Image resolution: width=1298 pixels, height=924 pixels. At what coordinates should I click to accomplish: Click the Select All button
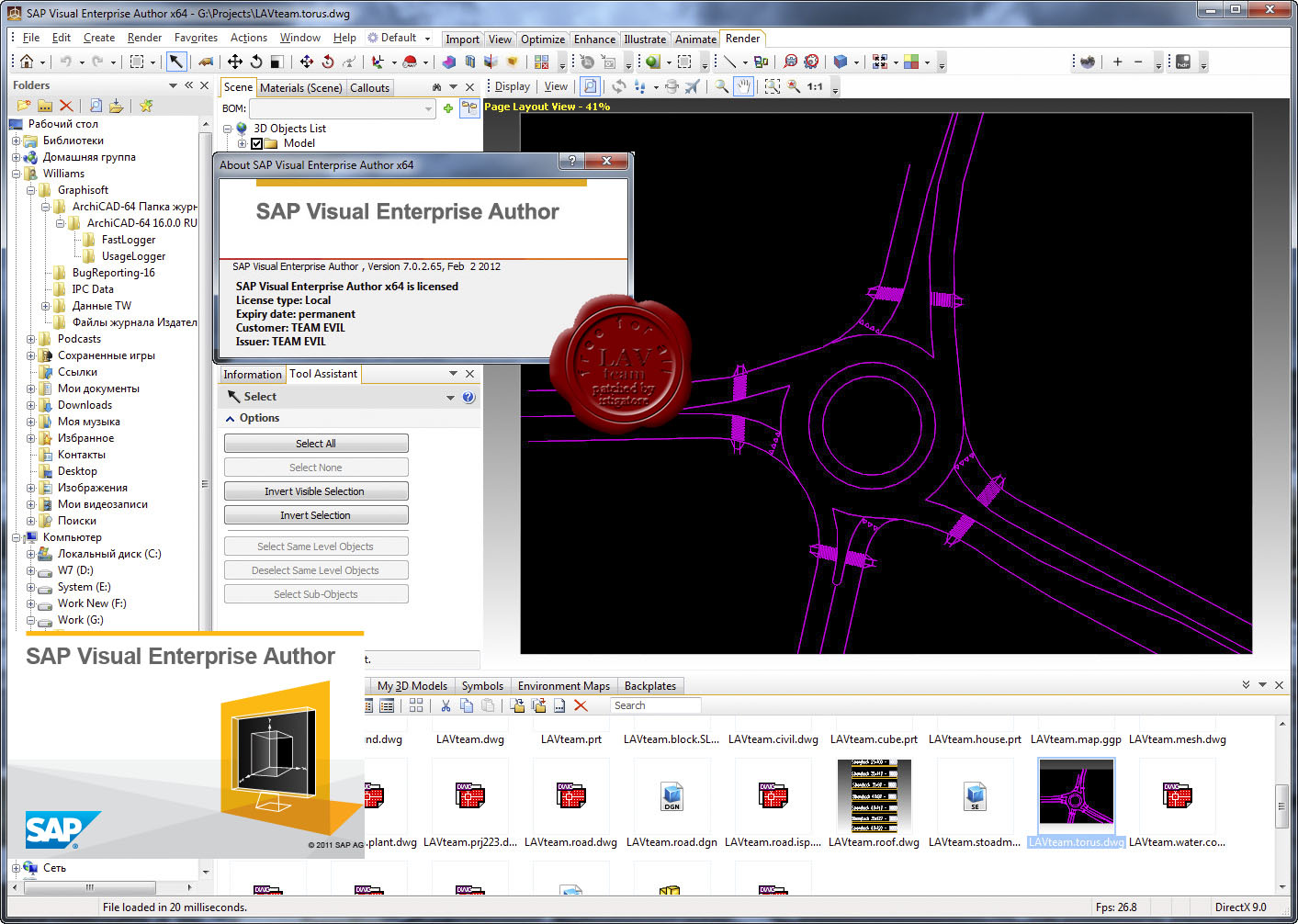[316, 444]
